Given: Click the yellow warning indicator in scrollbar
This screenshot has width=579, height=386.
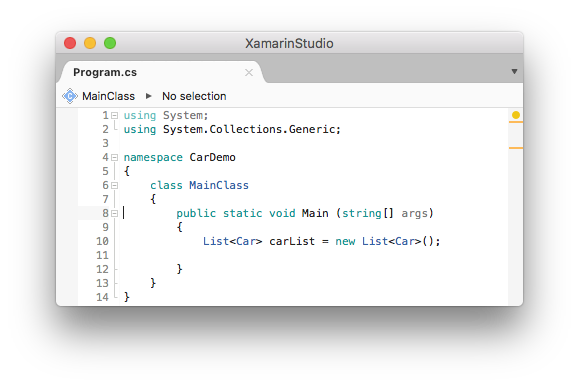Looking at the screenshot, I should [516, 115].
